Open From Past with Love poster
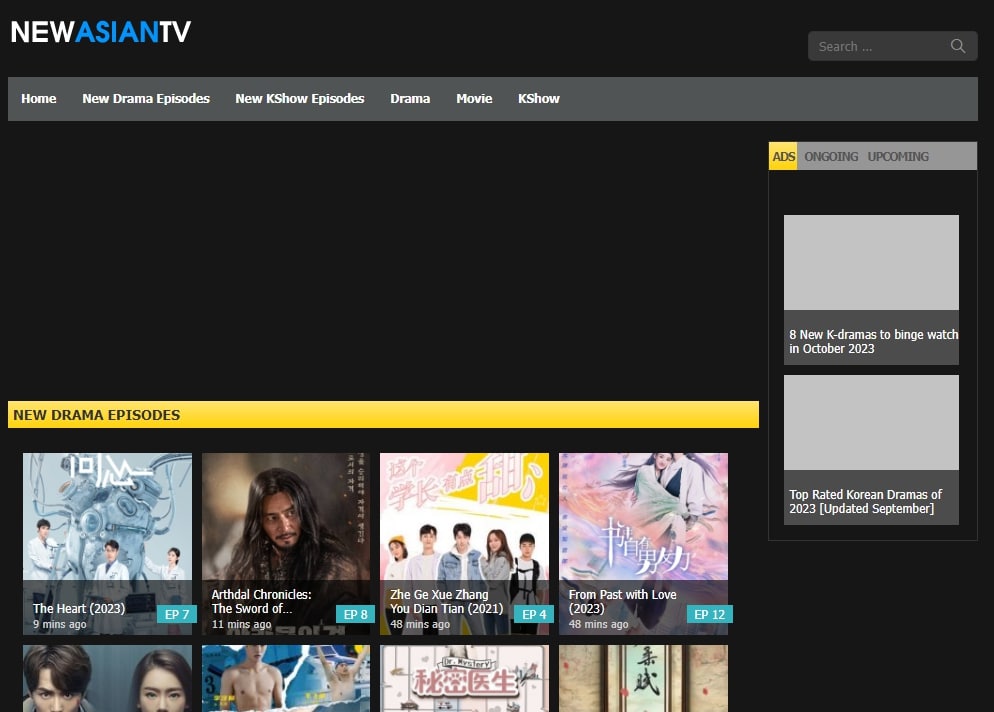The height and width of the screenshot is (712, 994). click(643, 520)
